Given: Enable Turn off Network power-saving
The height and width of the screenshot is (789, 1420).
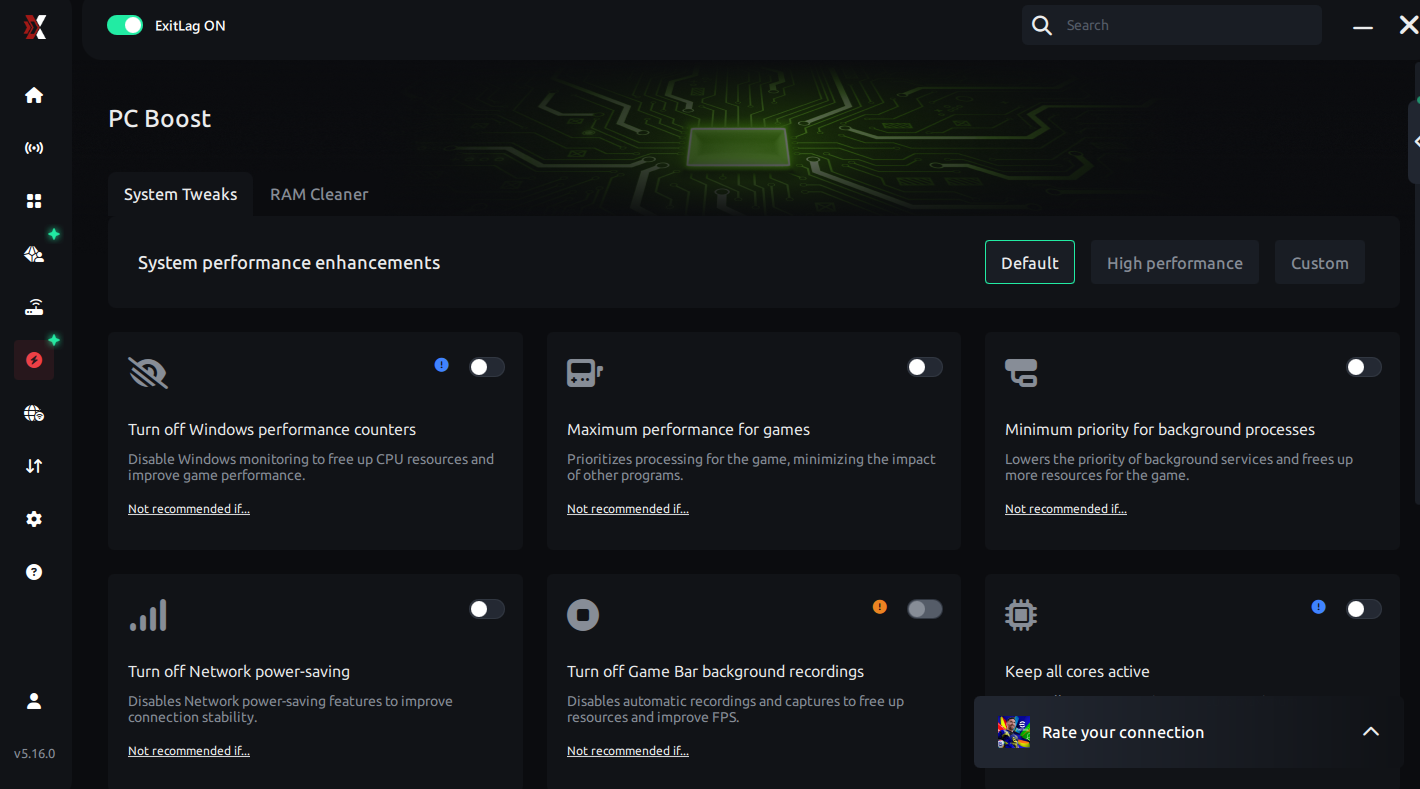Looking at the screenshot, I should tap(487, 609).
